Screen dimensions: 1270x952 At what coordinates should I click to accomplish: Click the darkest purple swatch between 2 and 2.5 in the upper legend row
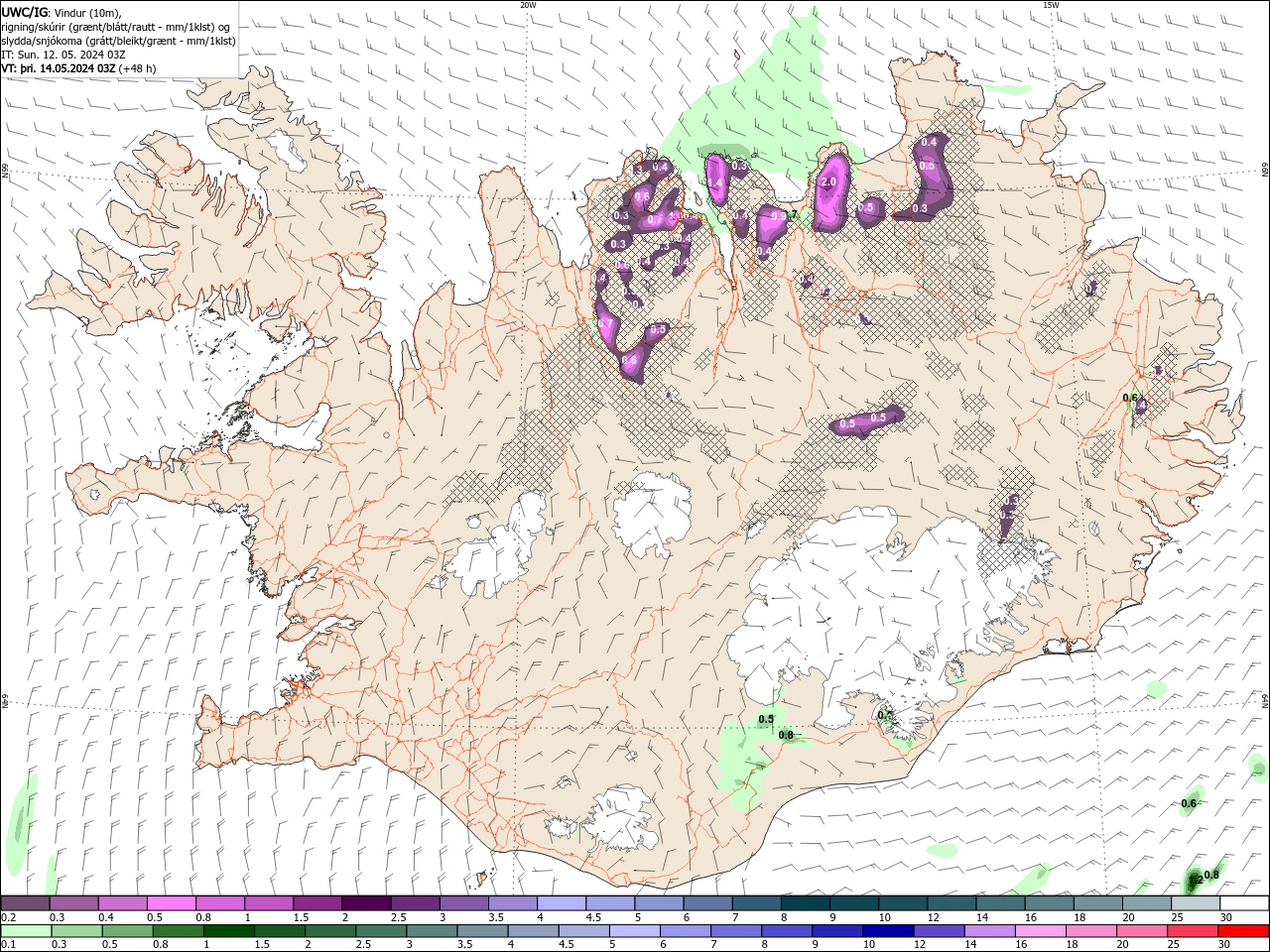(365, 903)
